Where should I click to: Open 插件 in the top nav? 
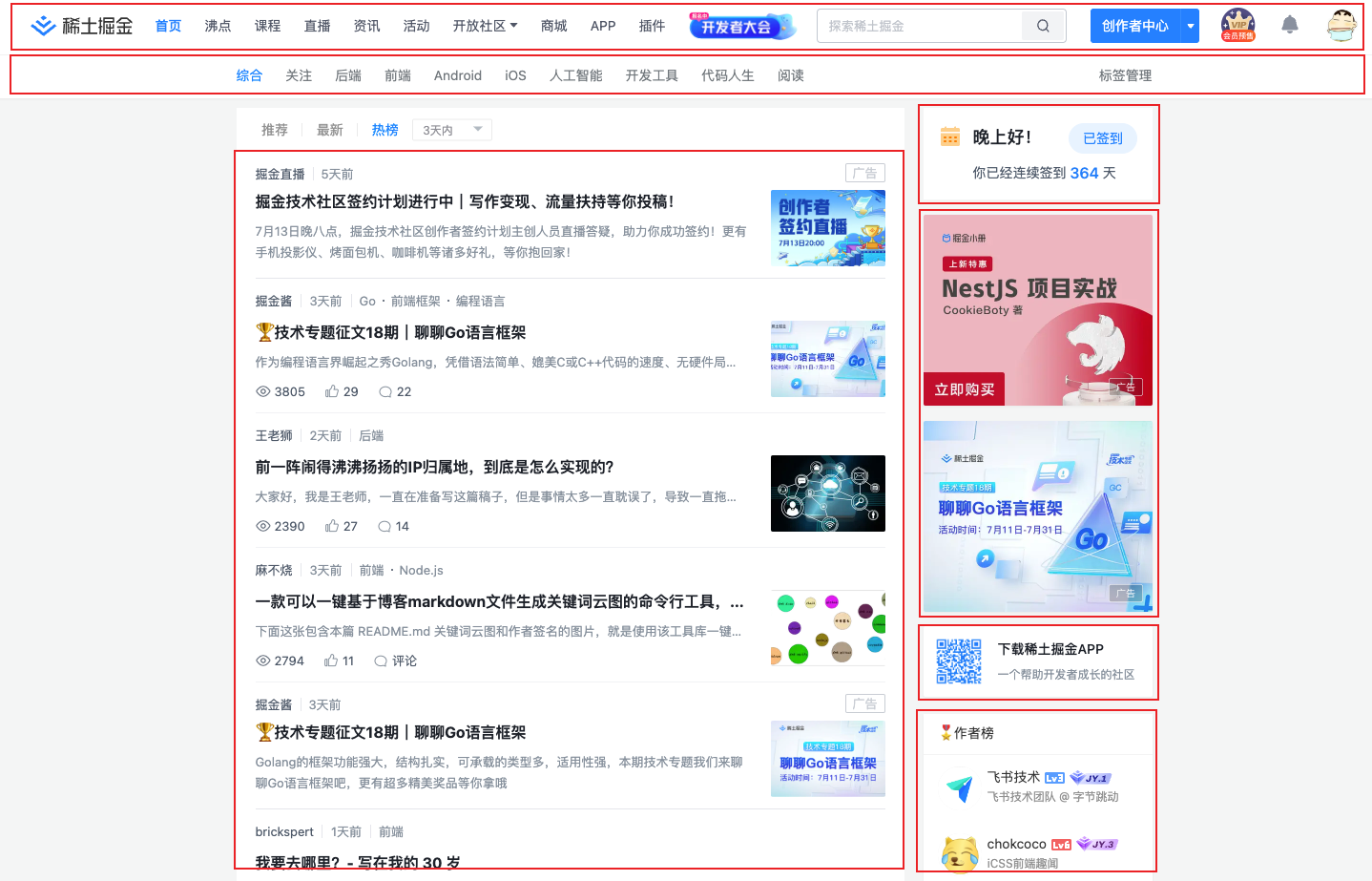[x=652, y=26]
